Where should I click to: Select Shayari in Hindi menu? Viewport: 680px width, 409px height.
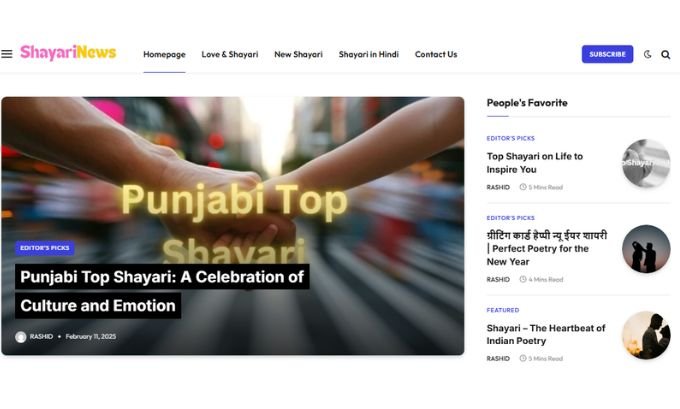point(369,54)
